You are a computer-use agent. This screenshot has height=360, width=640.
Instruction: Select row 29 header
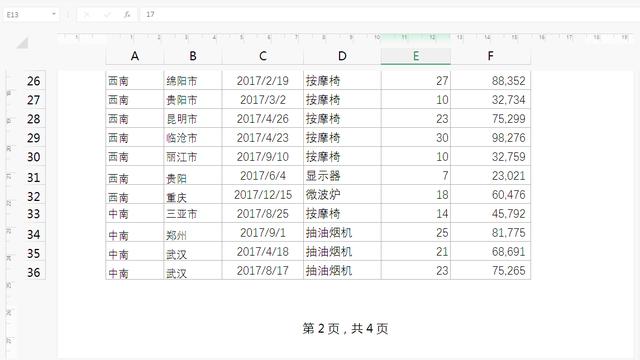coord(34,138)
